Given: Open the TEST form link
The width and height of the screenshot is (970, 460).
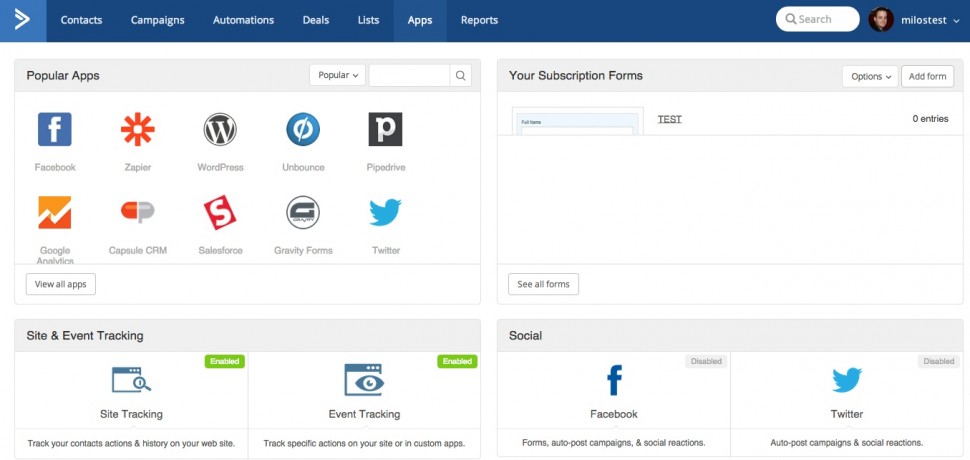Looking at the screenshot, I should coord(669,119).
